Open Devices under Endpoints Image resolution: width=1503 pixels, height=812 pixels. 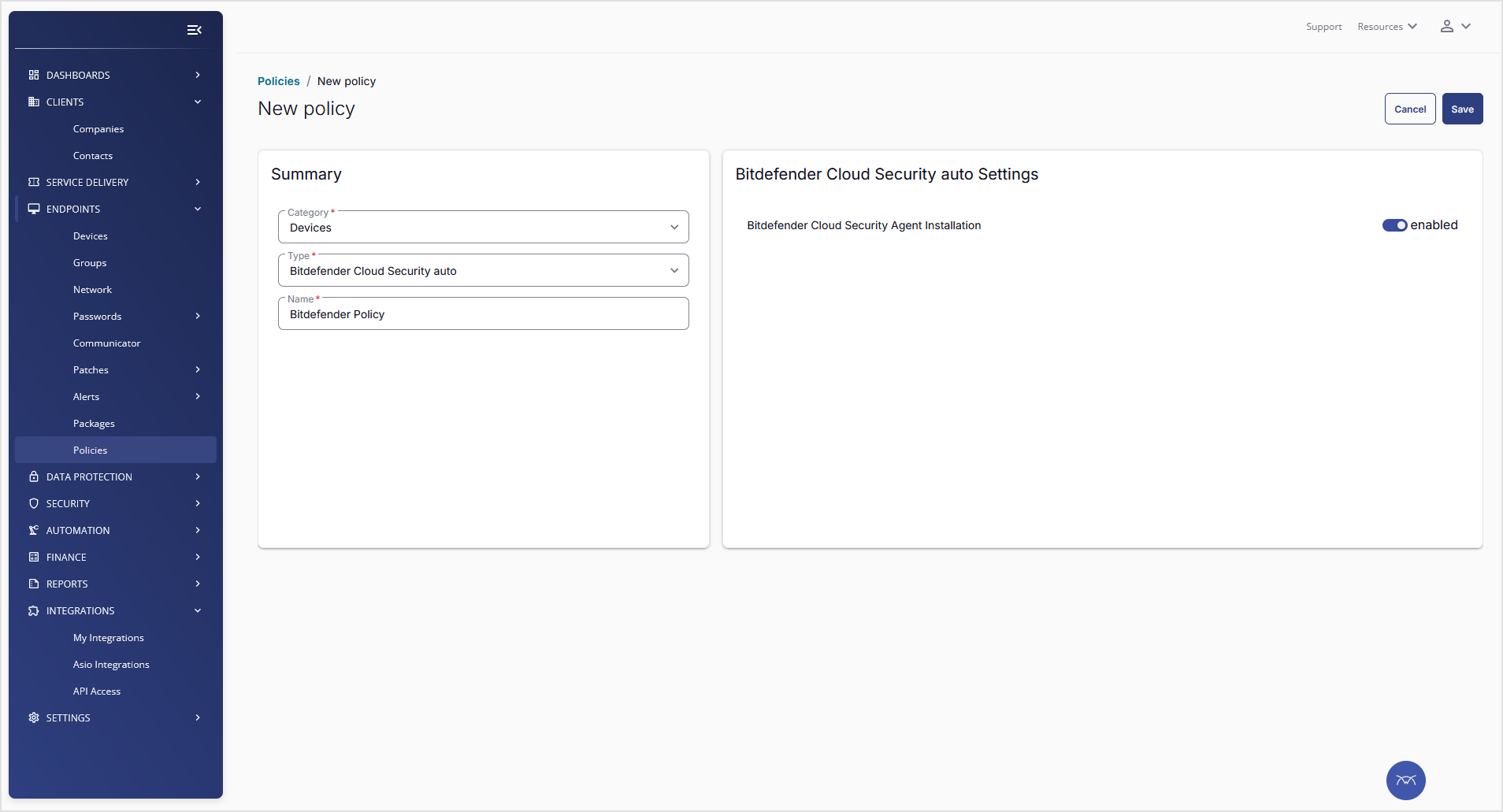[x=91, y=236]
